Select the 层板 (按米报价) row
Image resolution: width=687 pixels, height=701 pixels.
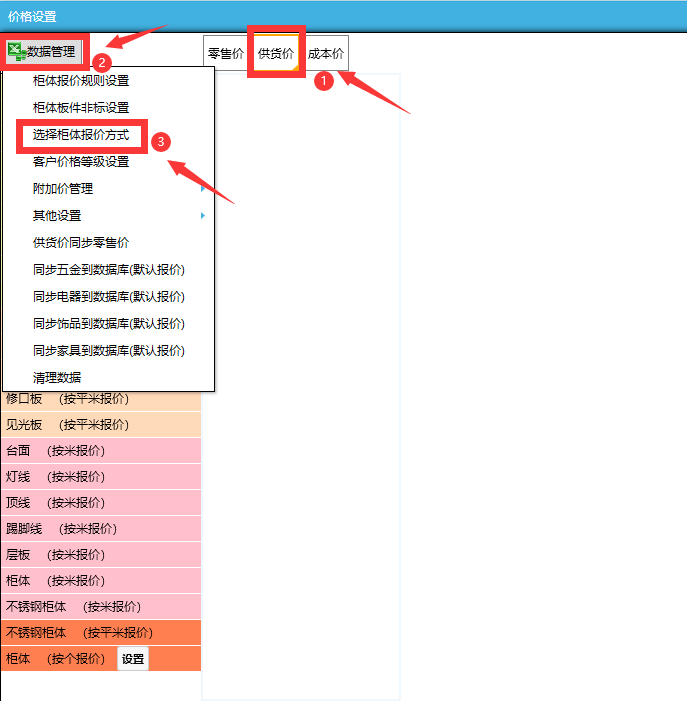coord(101,554)
